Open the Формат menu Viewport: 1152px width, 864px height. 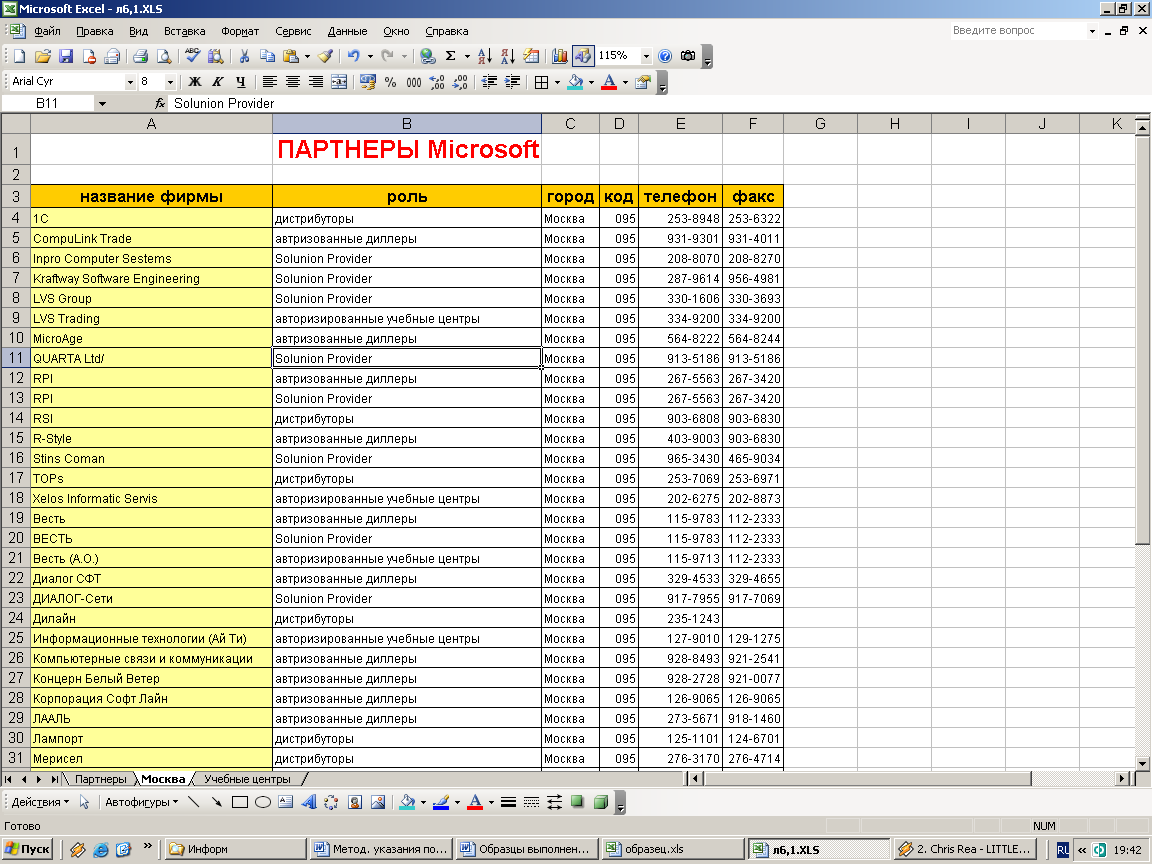(240, 31)
